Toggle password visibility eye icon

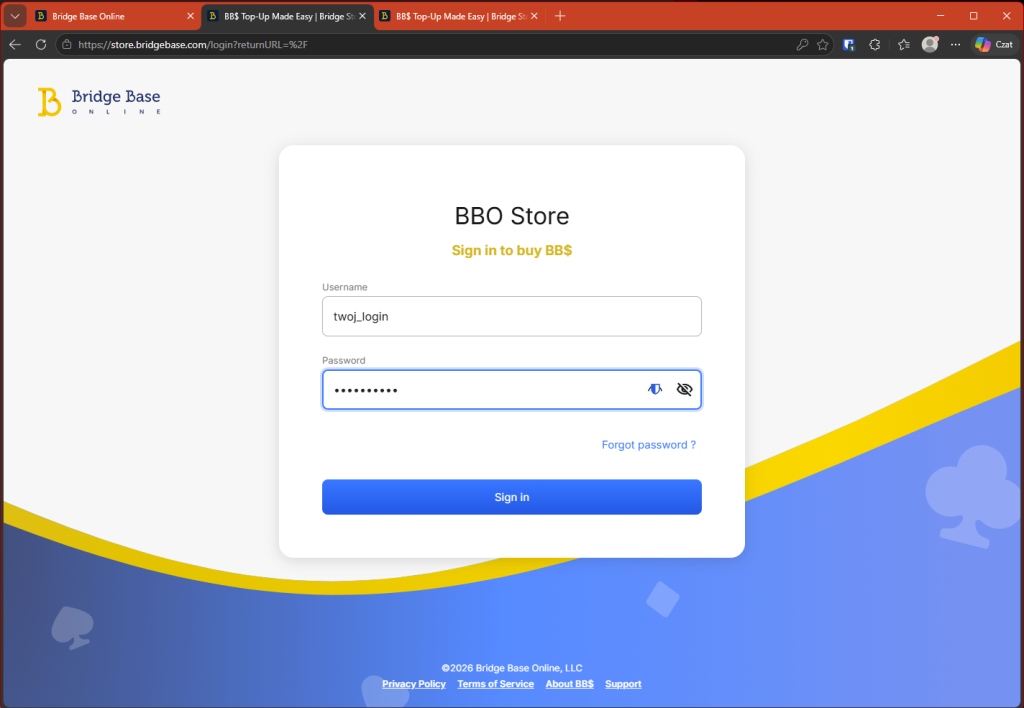(x=684, y=390)
